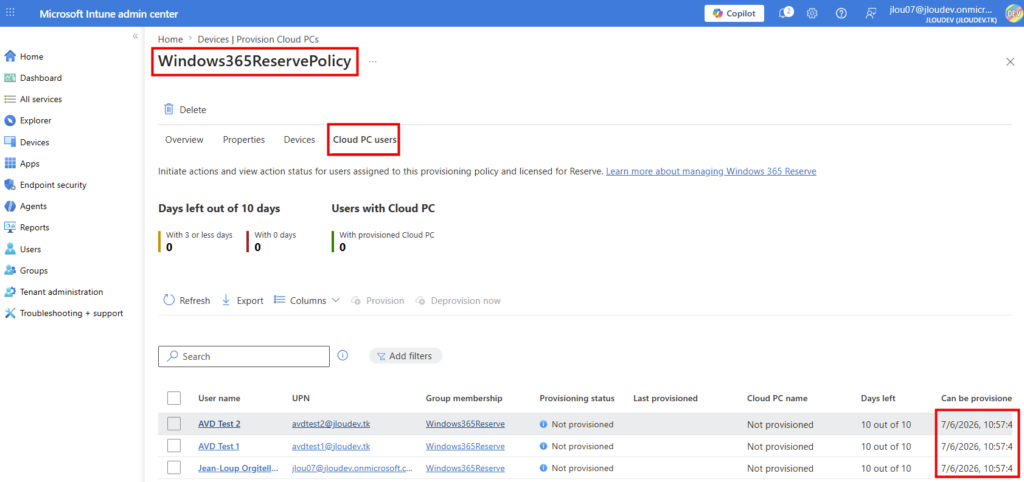Check the Jean-Loup Orgitell row checkbox
The height and width of the screenshot is (482, 1024).
(x=174, y=468)
